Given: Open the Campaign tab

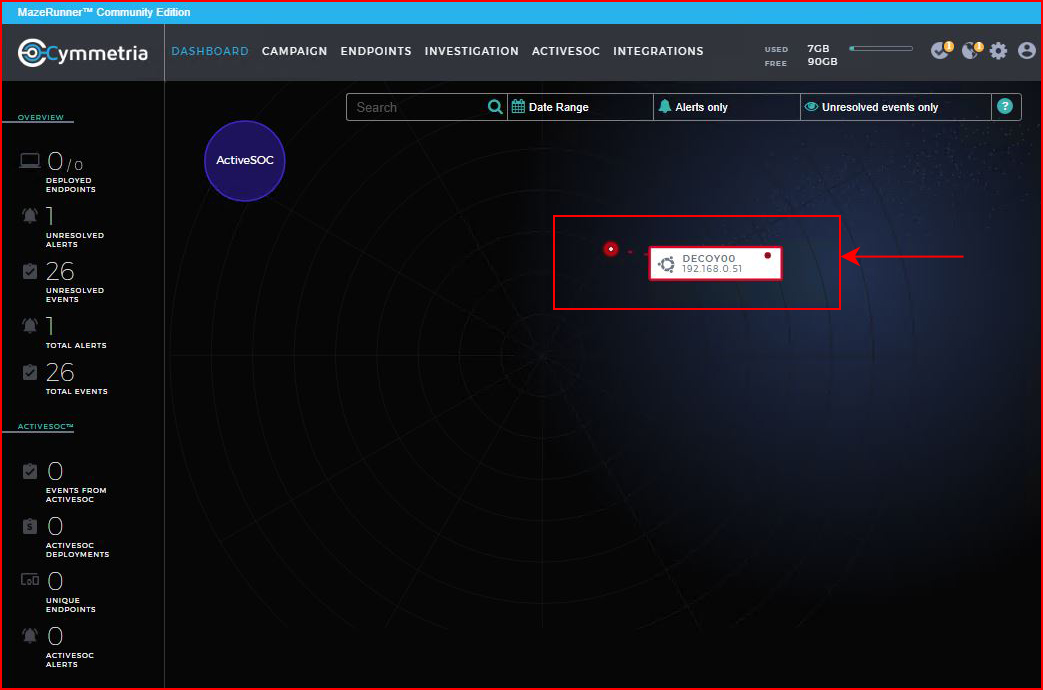Looking at the screenshot, I should [x=295, y=51].
